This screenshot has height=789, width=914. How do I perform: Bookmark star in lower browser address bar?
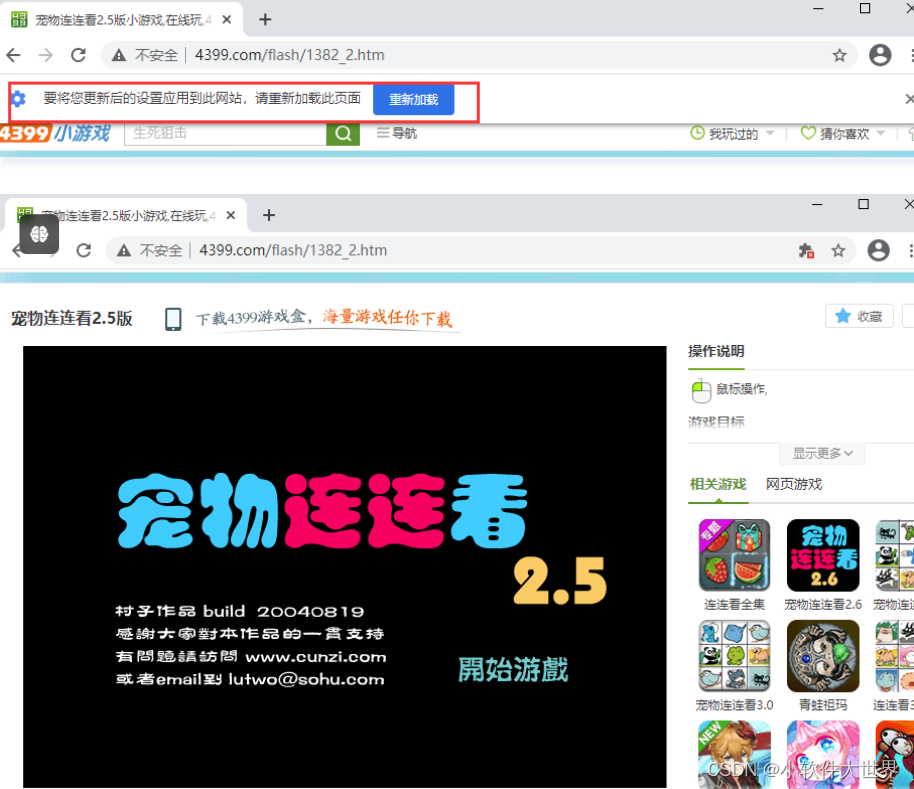click(x=838, y=251)
